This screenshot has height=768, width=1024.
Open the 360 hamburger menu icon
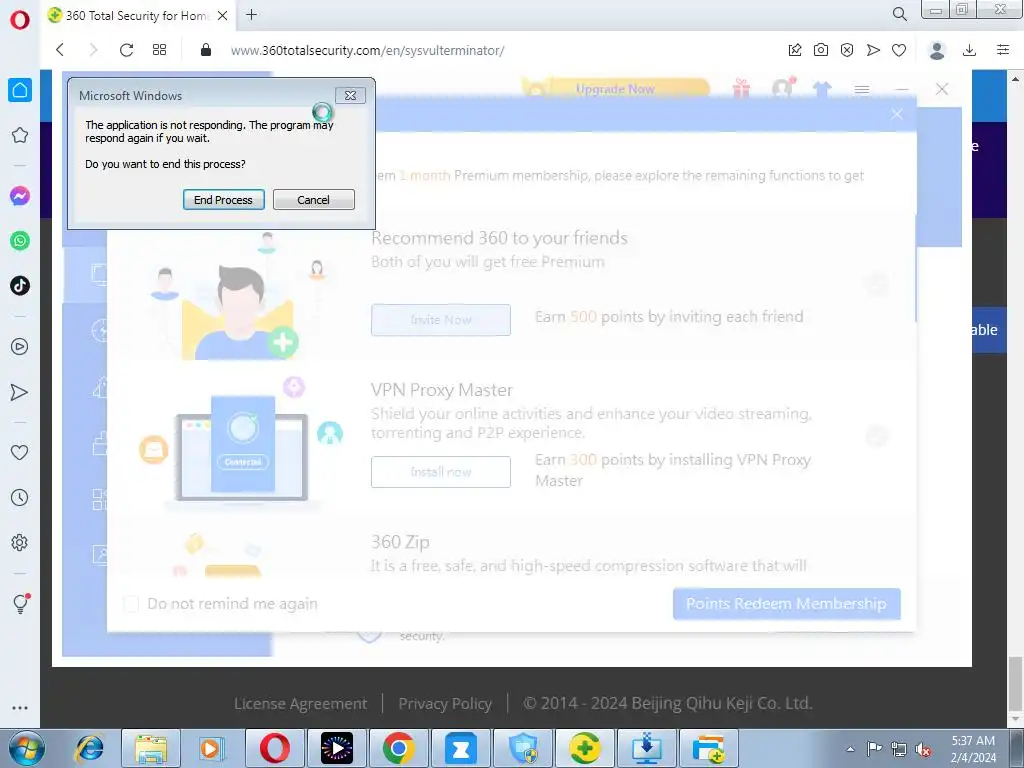click(x=862, y=89)
